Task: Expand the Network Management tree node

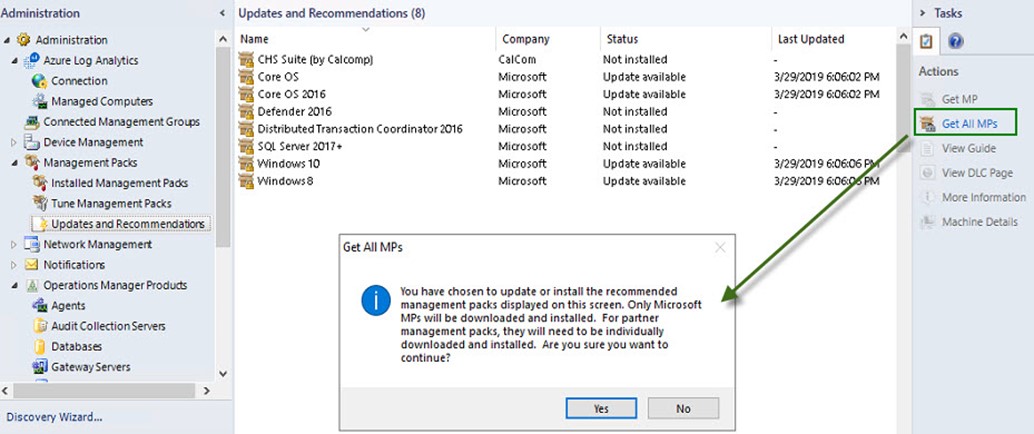Action: pyautogui.click(x=14, y=244)
